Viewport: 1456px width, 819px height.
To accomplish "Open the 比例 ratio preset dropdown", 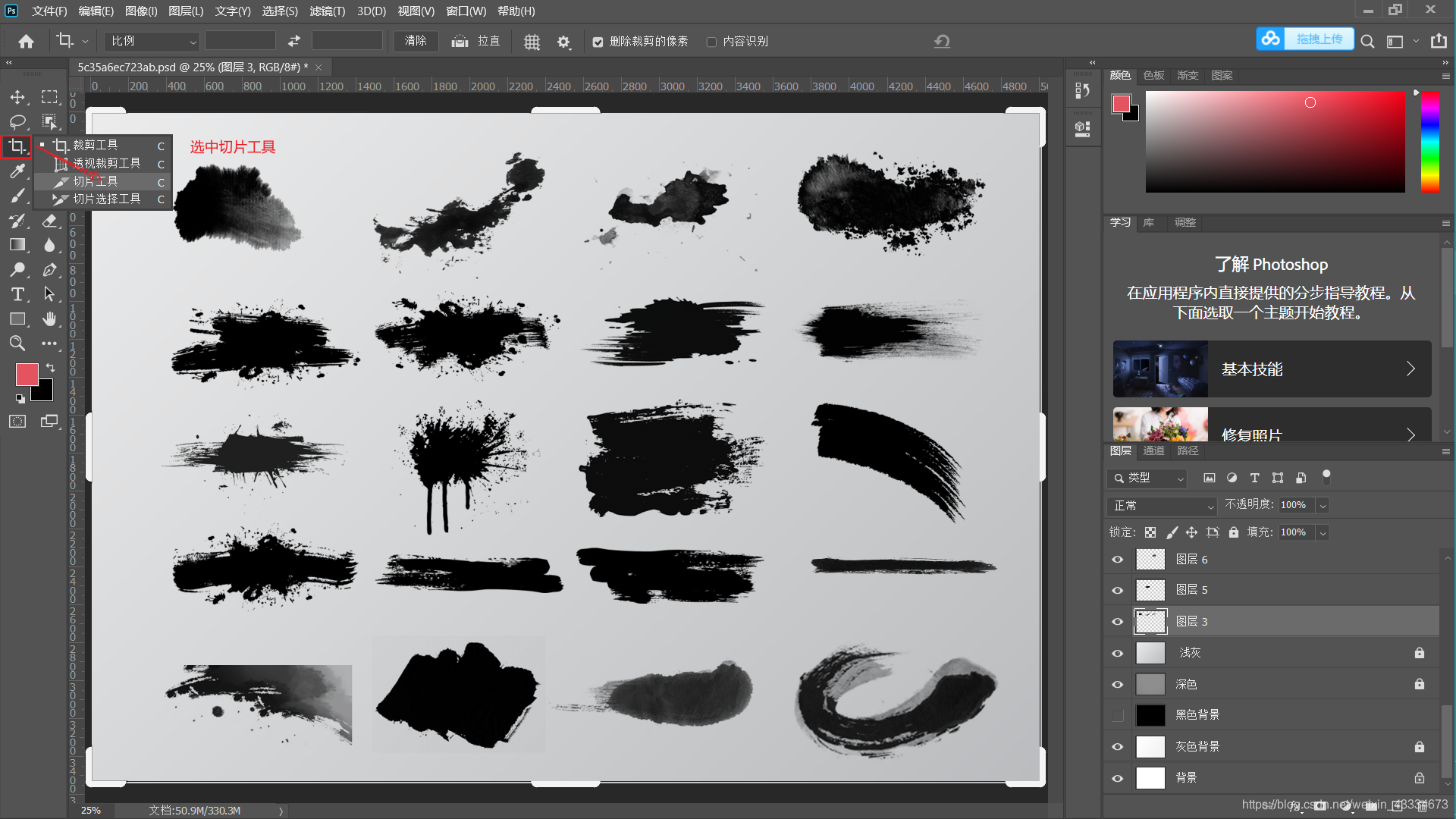I will 152,41.
